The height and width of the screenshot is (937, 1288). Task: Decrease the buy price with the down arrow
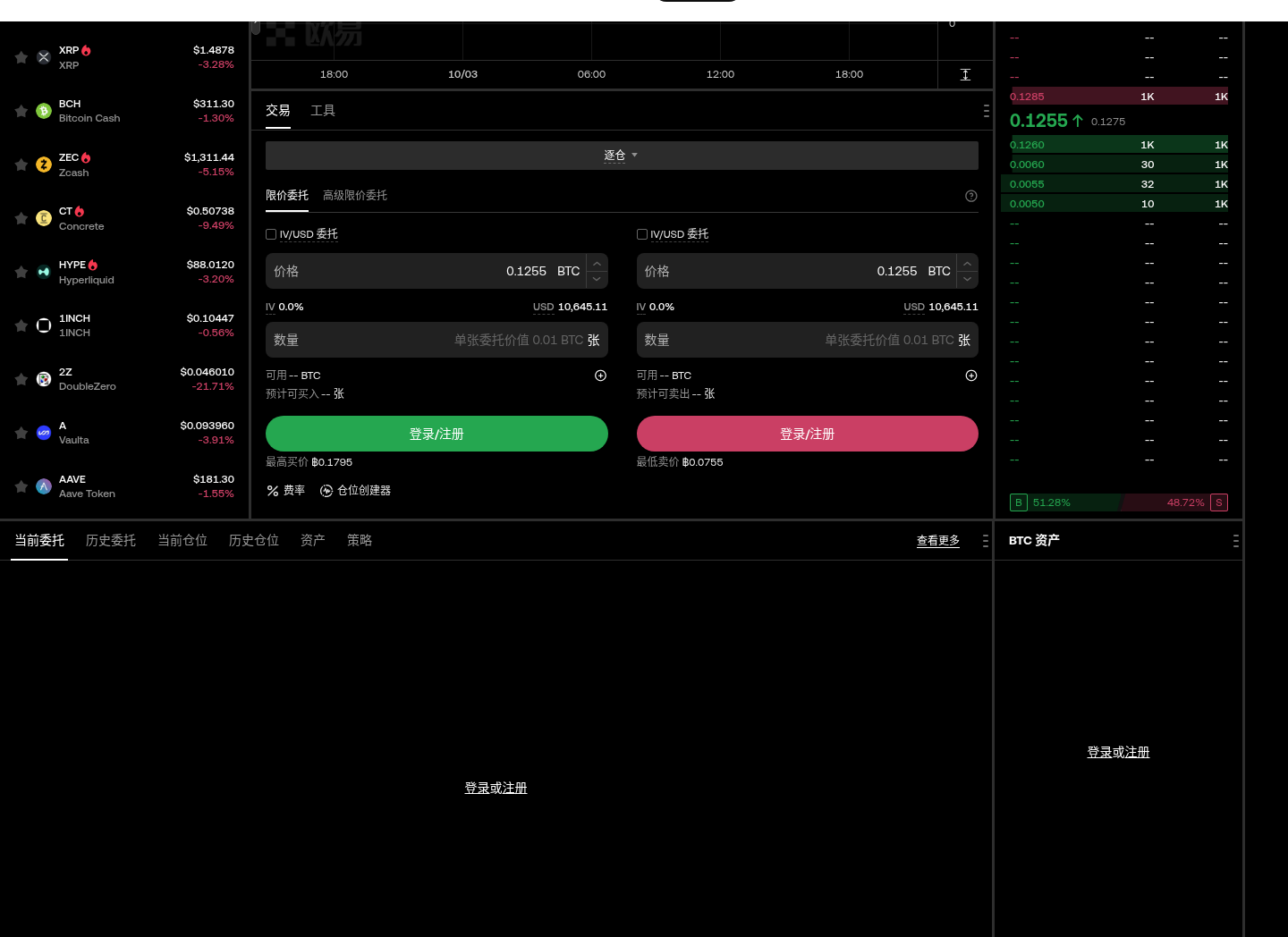[597, 280]
